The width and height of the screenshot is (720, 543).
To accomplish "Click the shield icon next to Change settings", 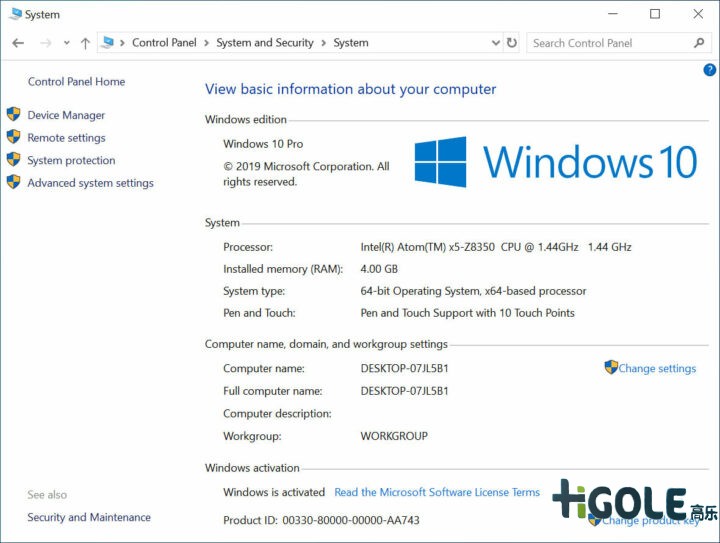I will (611, 368).
